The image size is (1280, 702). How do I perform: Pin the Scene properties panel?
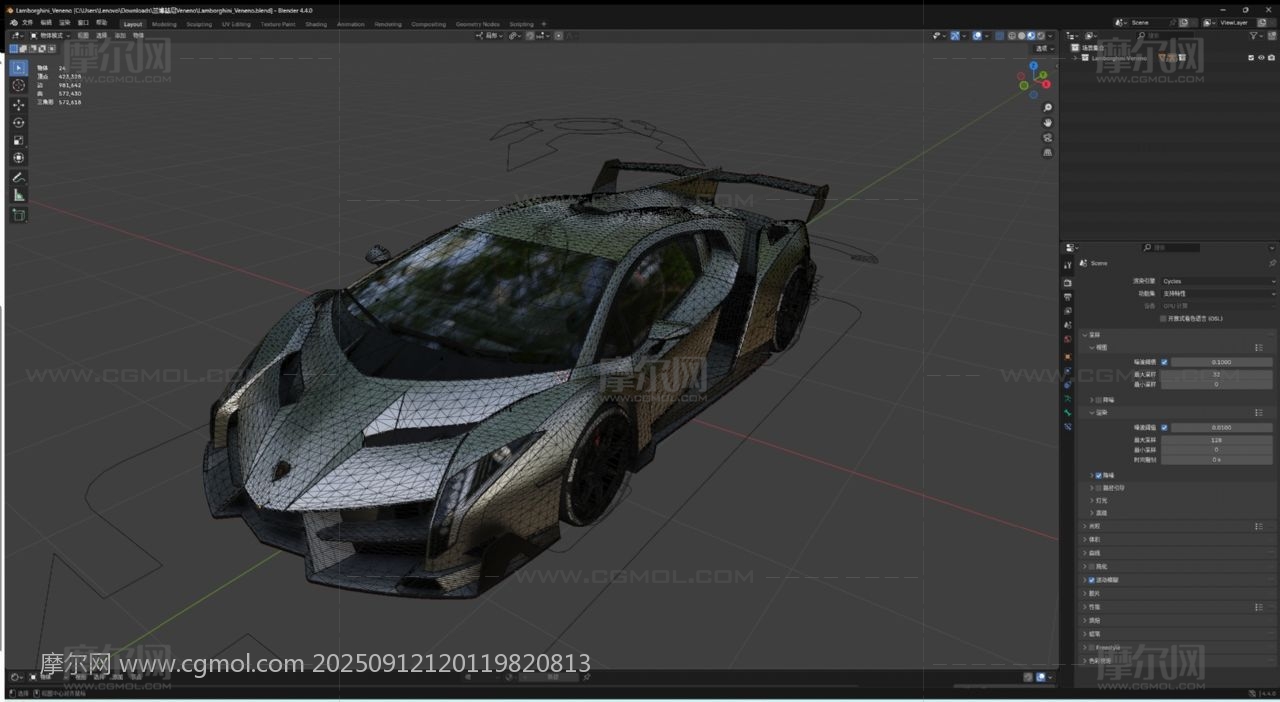(1272, 263)
